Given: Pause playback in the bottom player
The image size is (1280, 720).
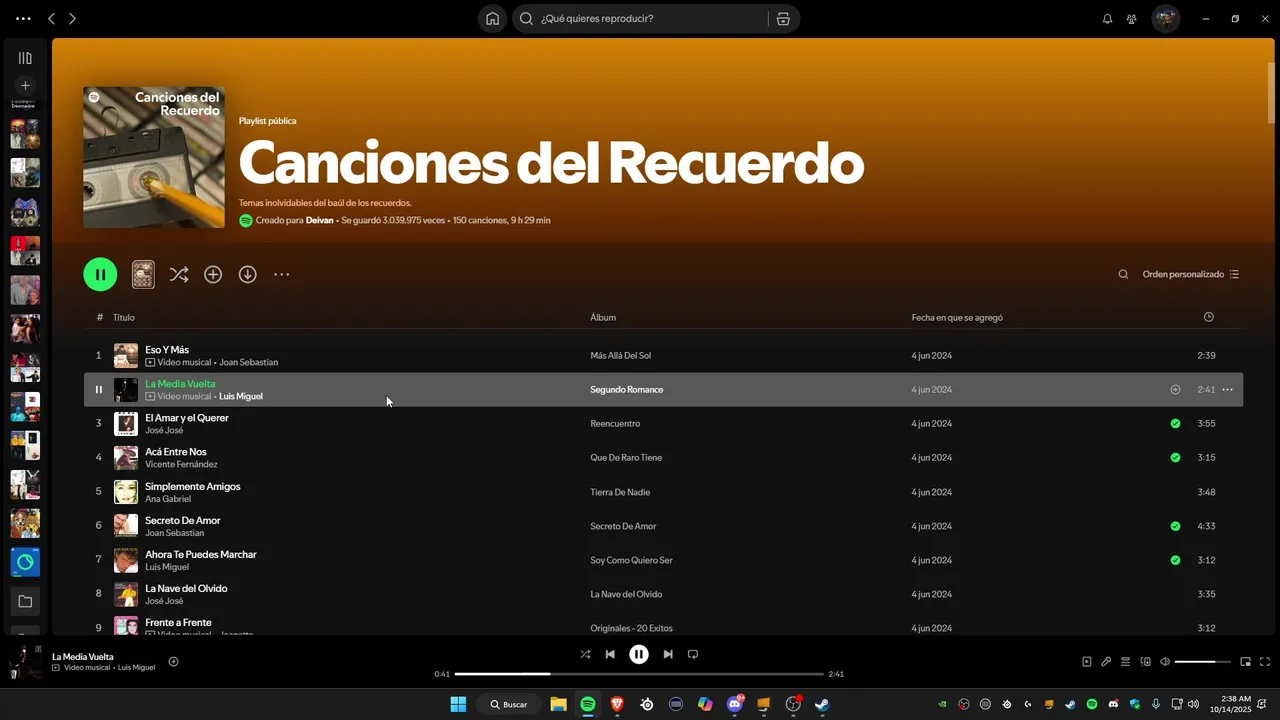Looking at the screenshot, I should point(639,654).
